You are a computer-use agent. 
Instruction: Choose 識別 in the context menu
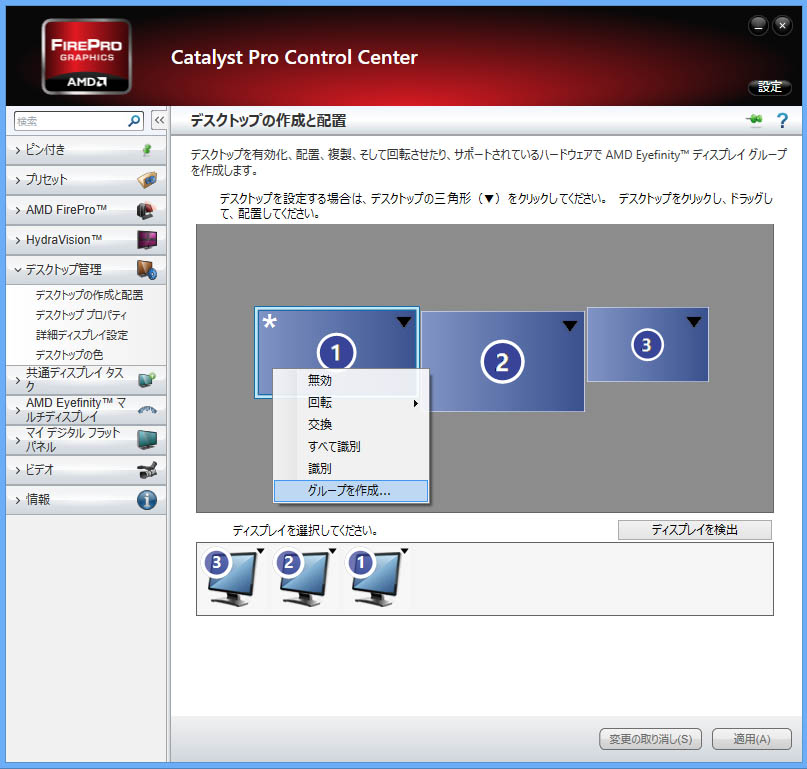point(351,469)
